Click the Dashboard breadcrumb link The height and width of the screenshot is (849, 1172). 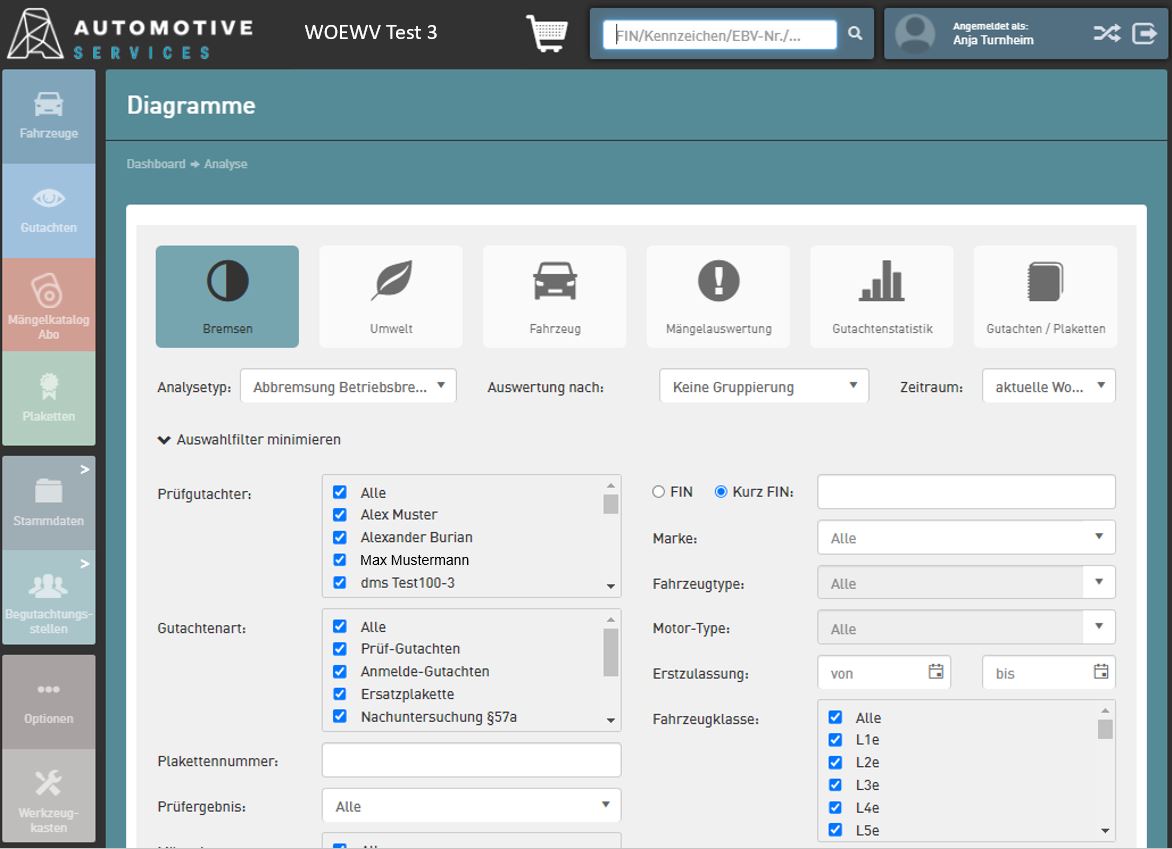(156, 164)
